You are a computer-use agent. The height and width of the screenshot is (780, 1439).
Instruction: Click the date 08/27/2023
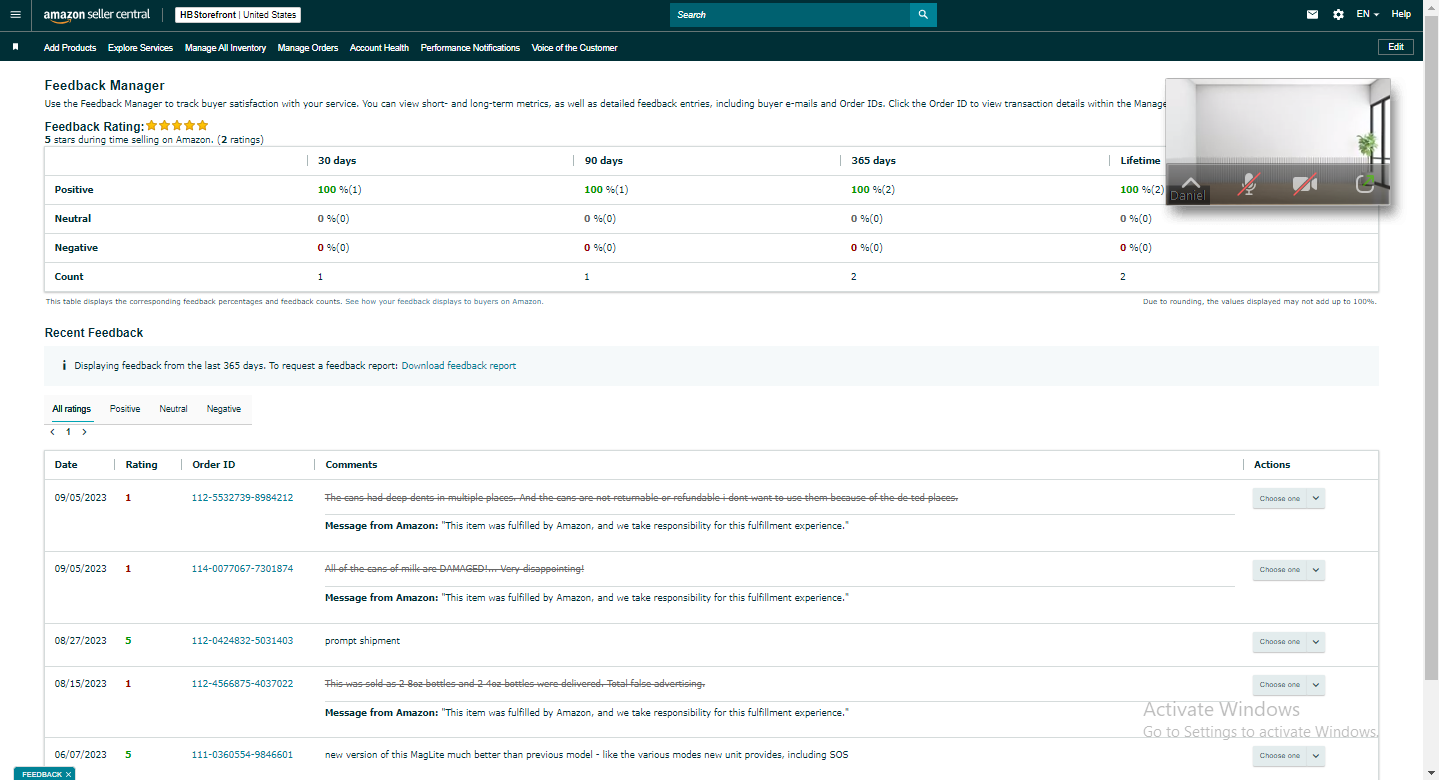[80, 641]
